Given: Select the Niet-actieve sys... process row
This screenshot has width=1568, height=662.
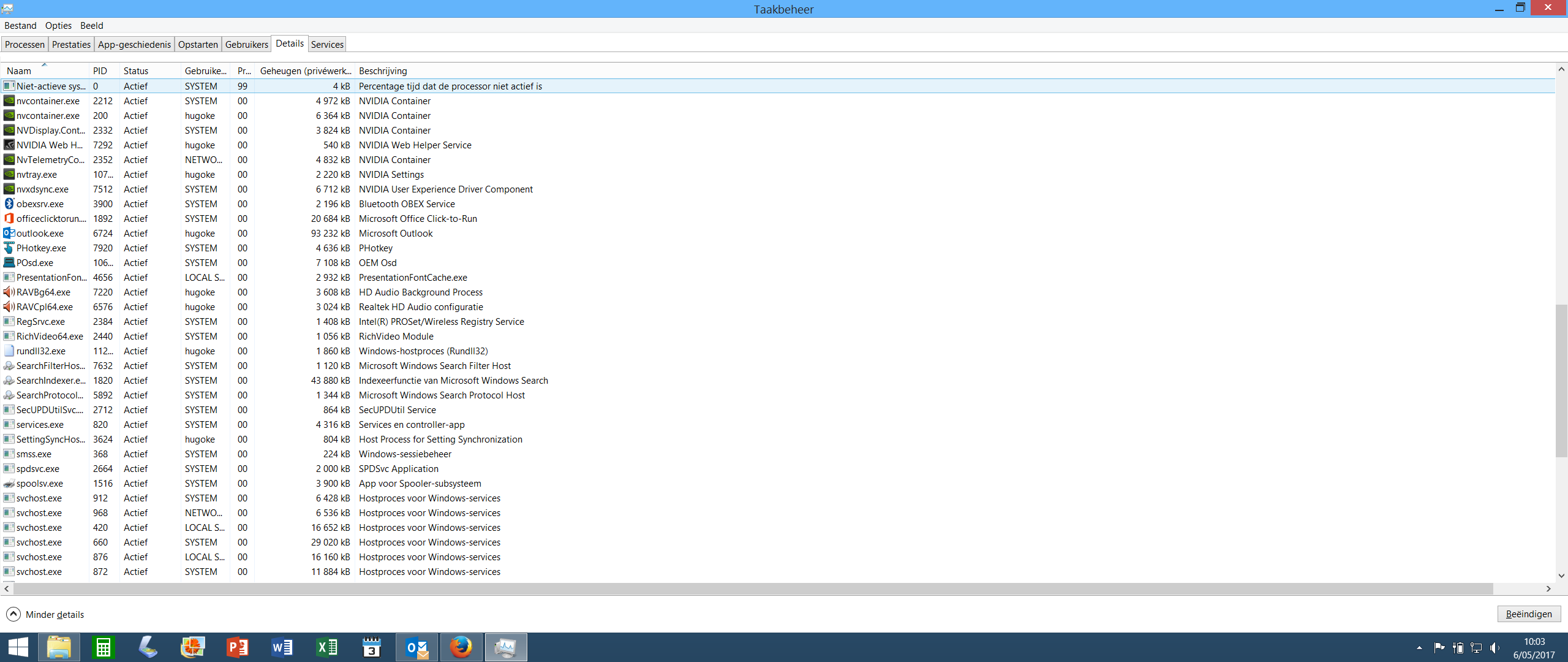Looking at the screenshot, I should point(778,86).
